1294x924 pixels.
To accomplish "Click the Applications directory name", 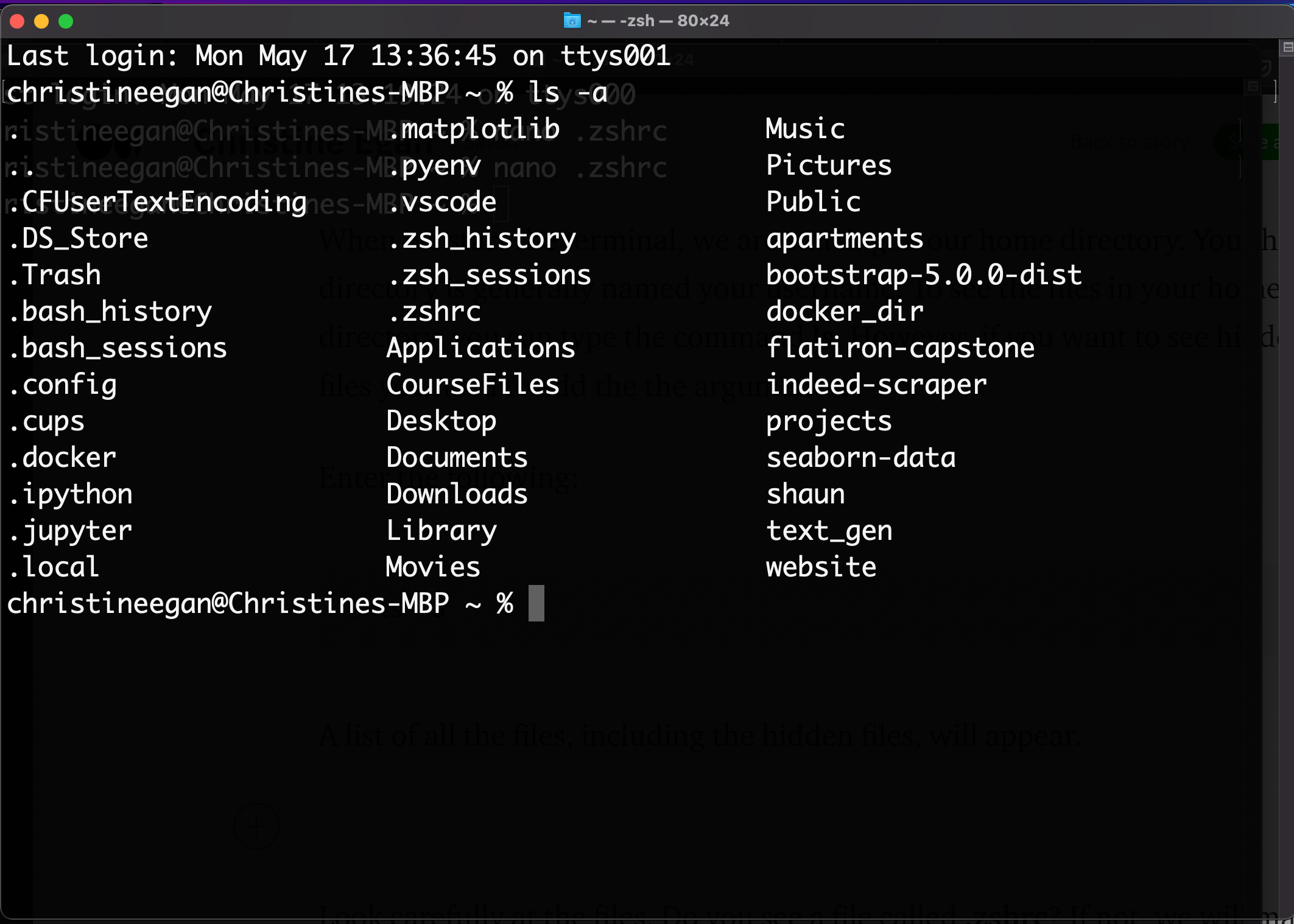I will (x=480, y=348).
